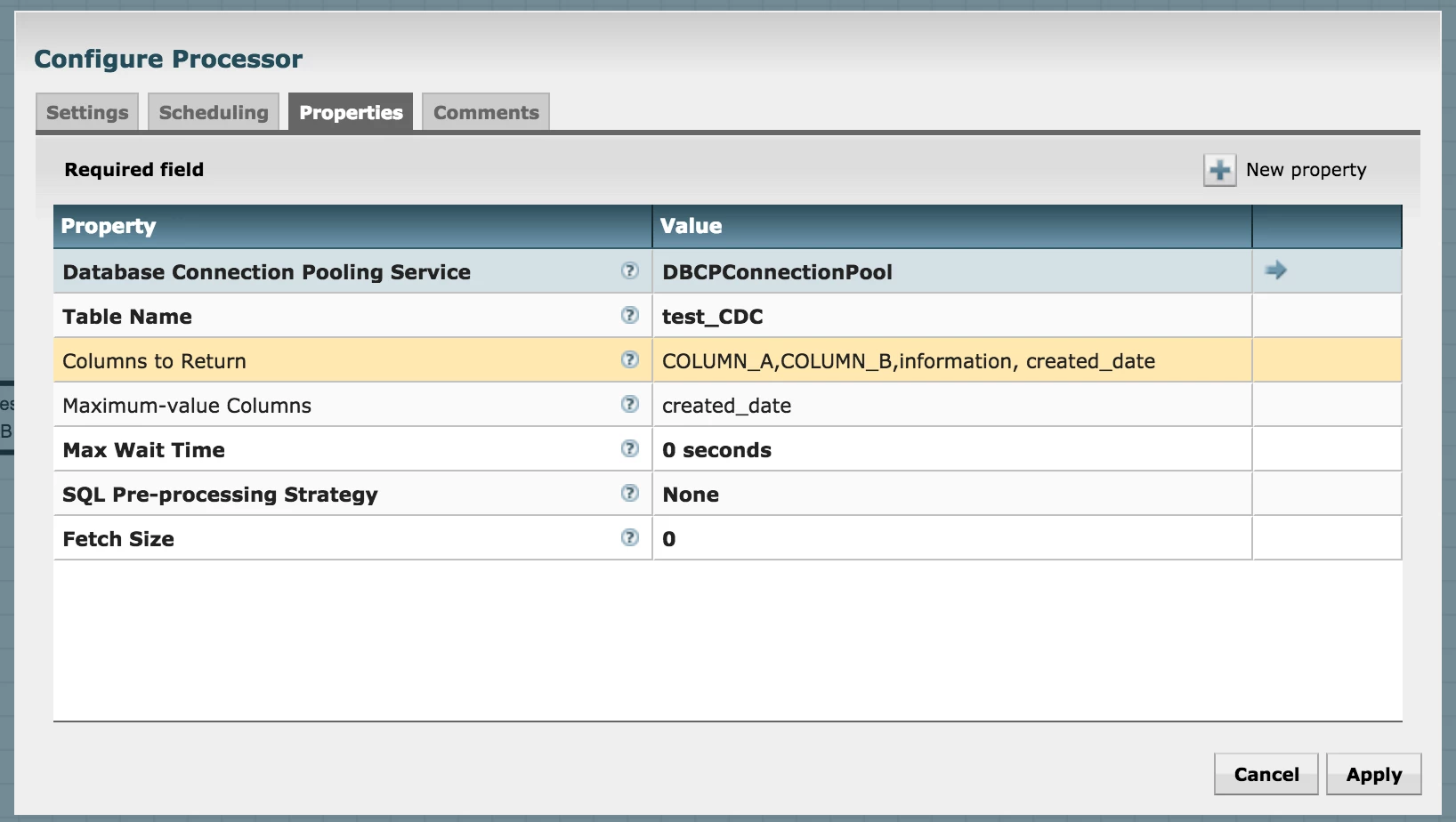Select the Table Name property name
This screenshot has height=822, width=1456.
click(127, 317)
